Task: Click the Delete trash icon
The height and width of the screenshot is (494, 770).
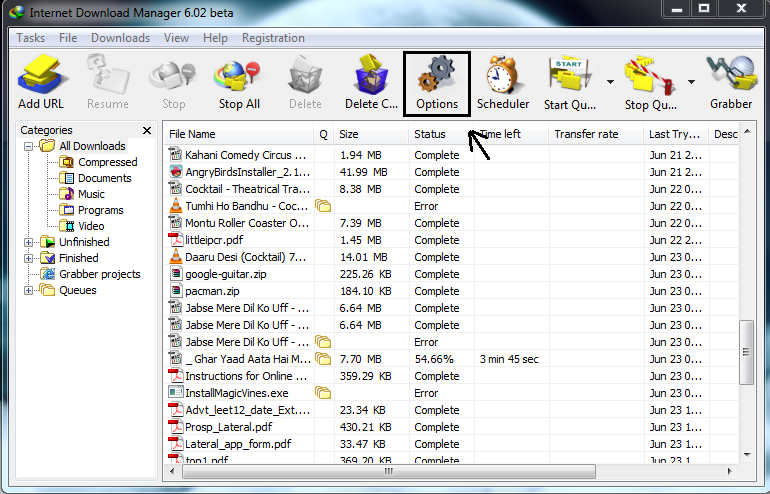Action: [305, 75]
